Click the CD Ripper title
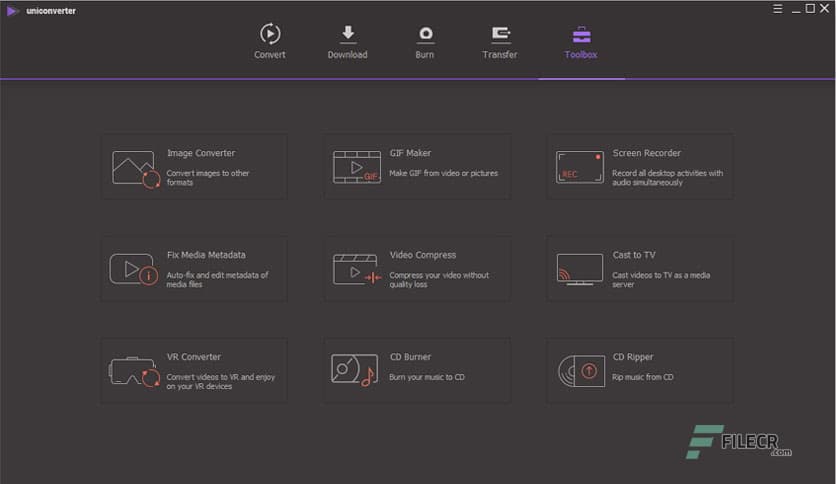Screen dimensions: 836x484 click(x=633, y=357)
